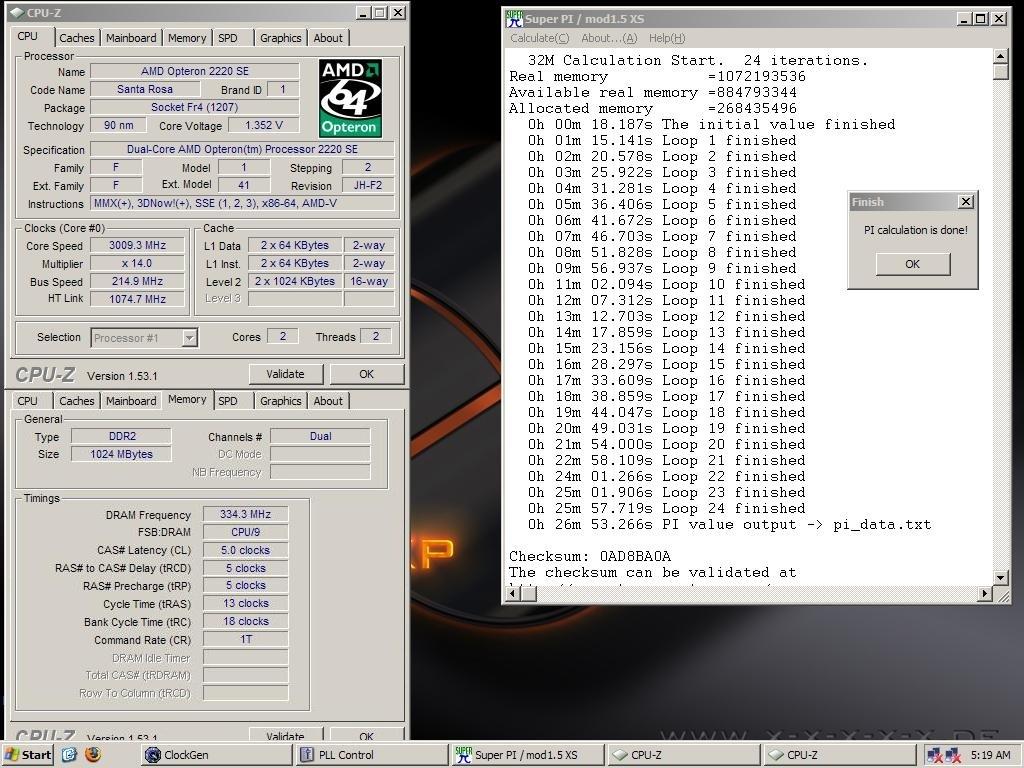The height and width of the screenshot is (768, 1024).
Task: Click OK in the PI calculation done dialog
Action: [x=912, y=264]
